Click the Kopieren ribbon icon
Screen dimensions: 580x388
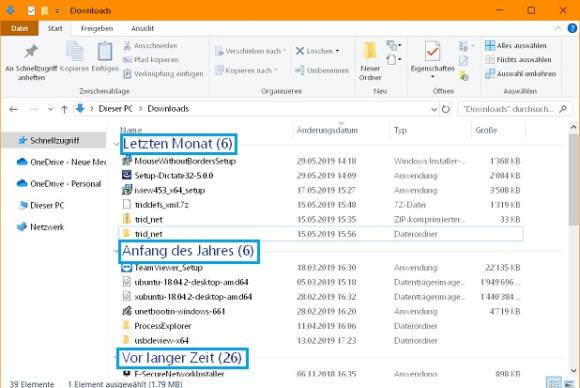coord(75,57)
